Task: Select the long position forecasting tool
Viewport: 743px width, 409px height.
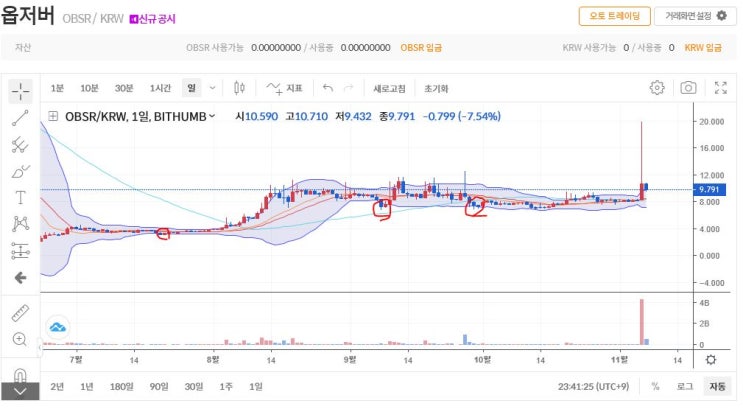Action: [20, 251]
